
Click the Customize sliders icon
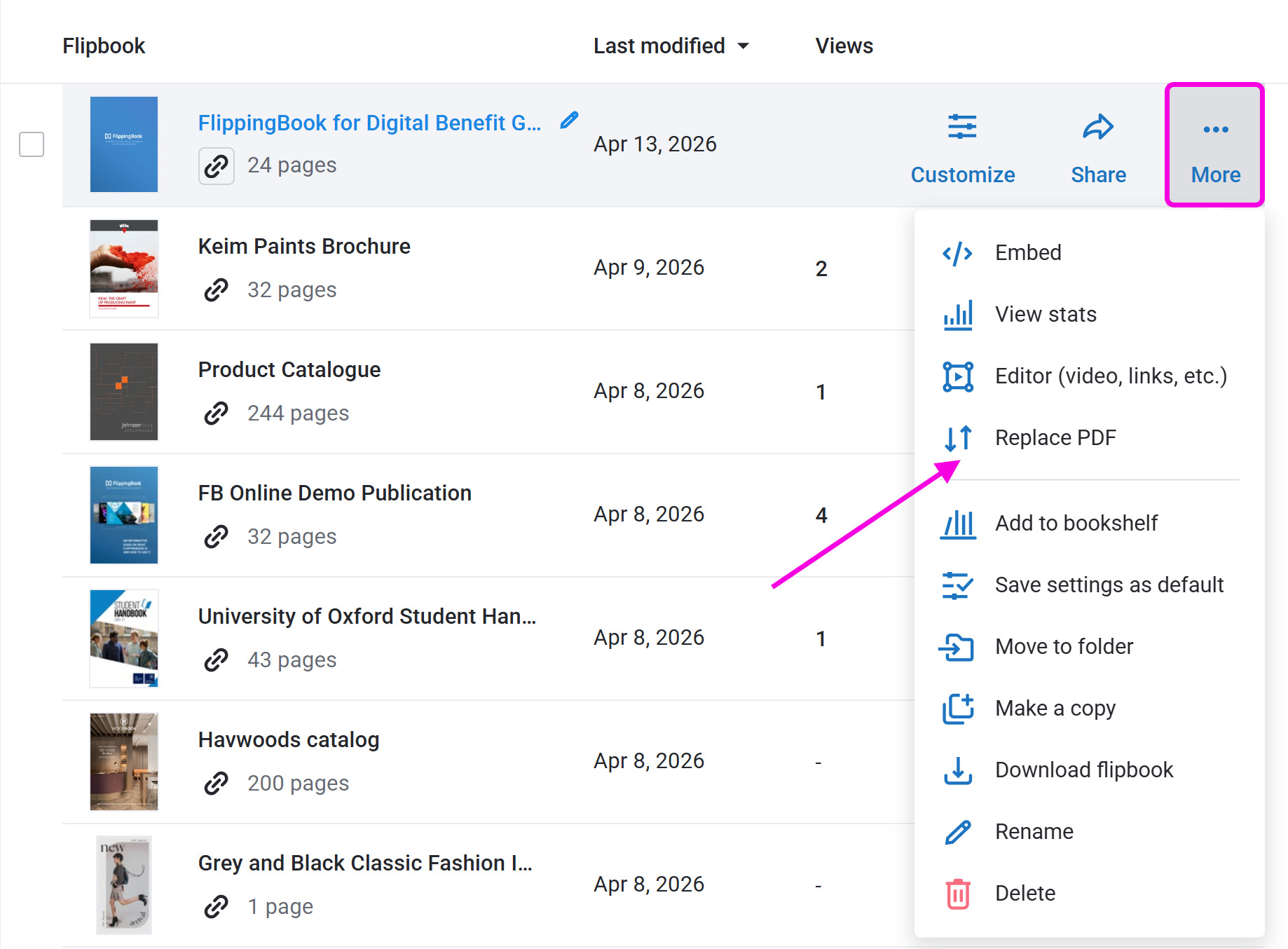(961, 128)
